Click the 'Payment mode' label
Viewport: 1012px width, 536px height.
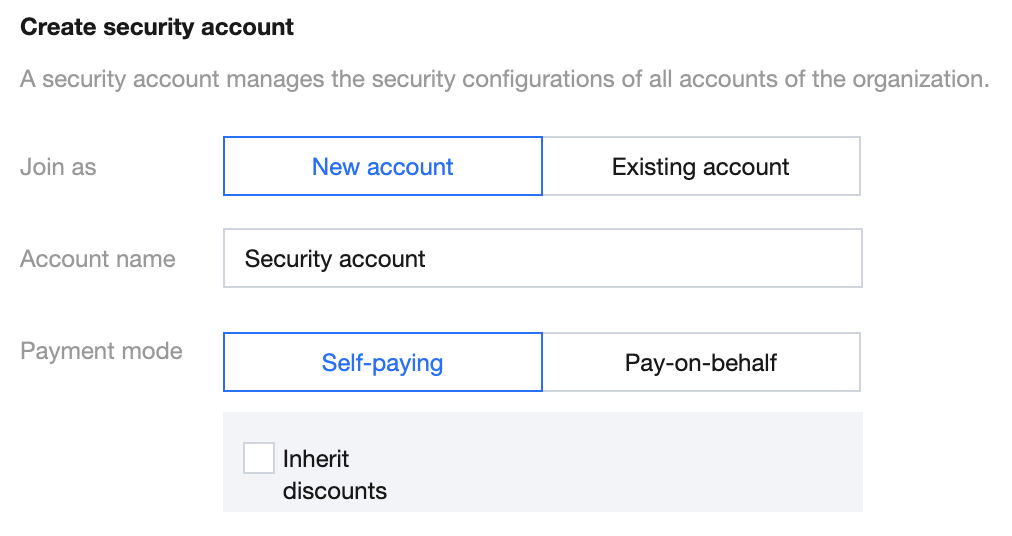101,352
